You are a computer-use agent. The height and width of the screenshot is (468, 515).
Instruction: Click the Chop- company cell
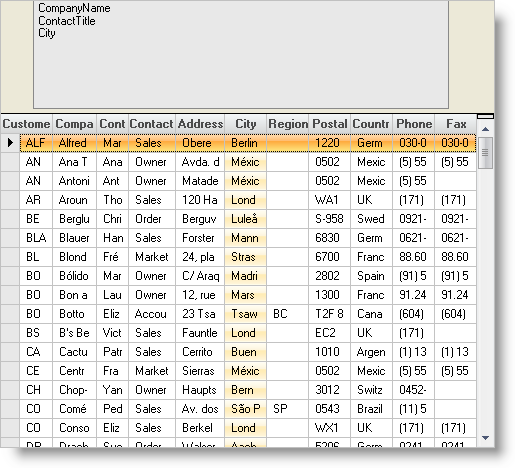(x=74, y=390)
